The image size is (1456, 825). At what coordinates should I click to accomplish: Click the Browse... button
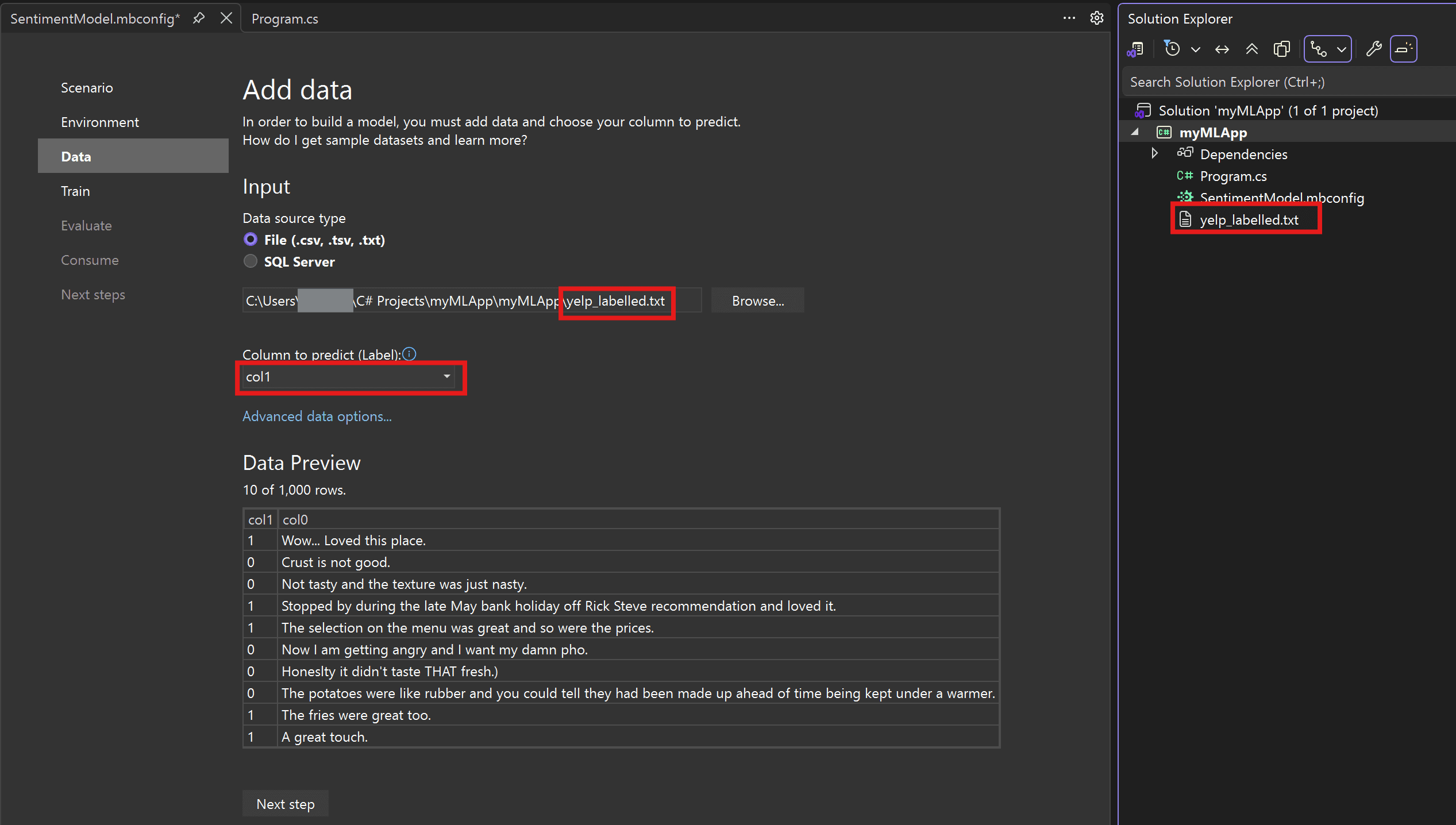coord(757,301)
